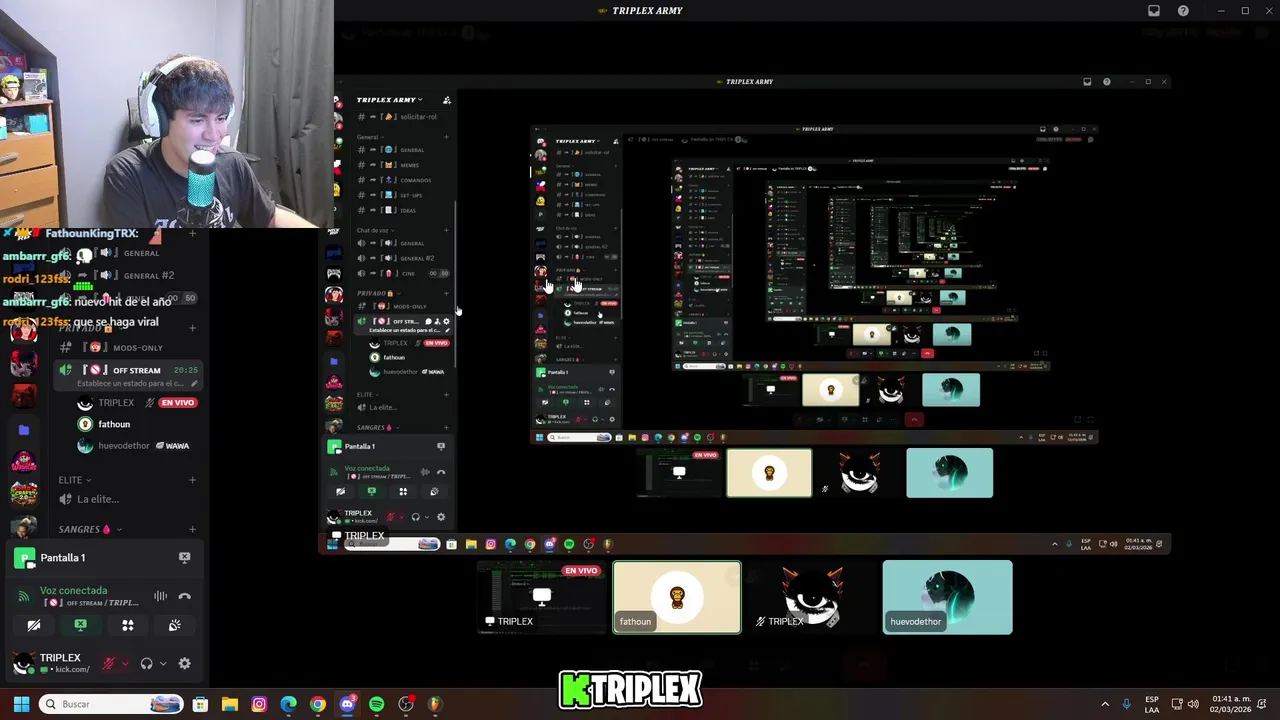Open soundboard in enlarged voice panel
Screen dimensions: 1280x720
(x=174, y=625)
